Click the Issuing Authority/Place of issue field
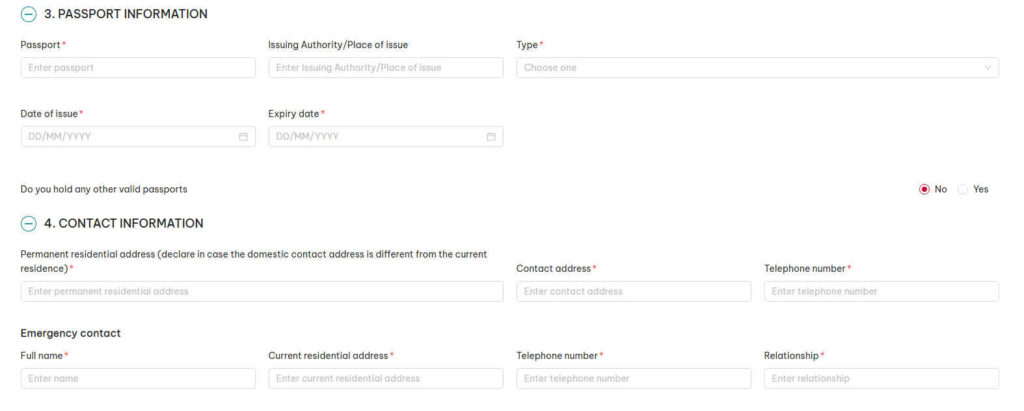This screenshot has height=411, width=1024. tap(385, 68)
